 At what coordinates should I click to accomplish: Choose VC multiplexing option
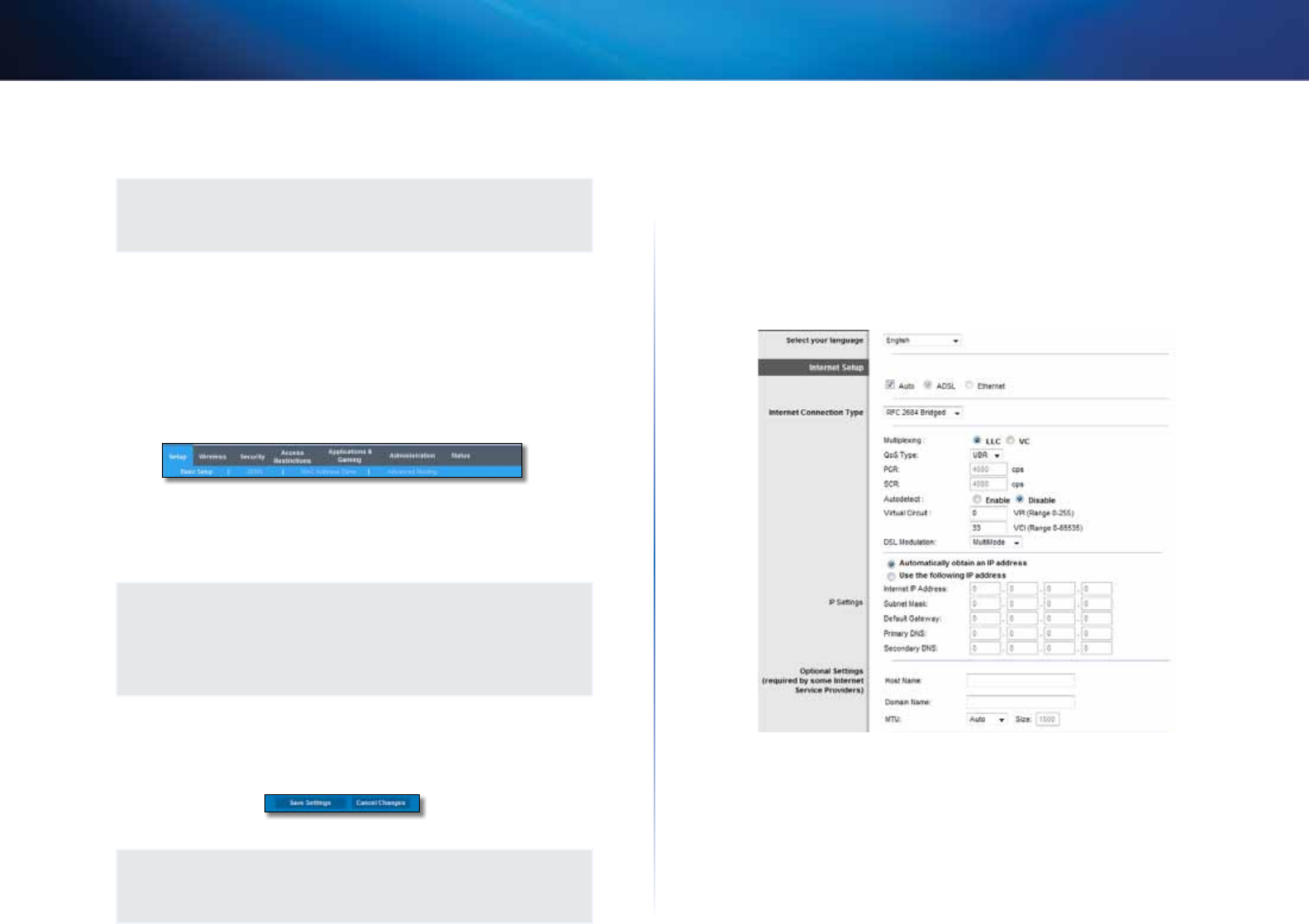1011,441
